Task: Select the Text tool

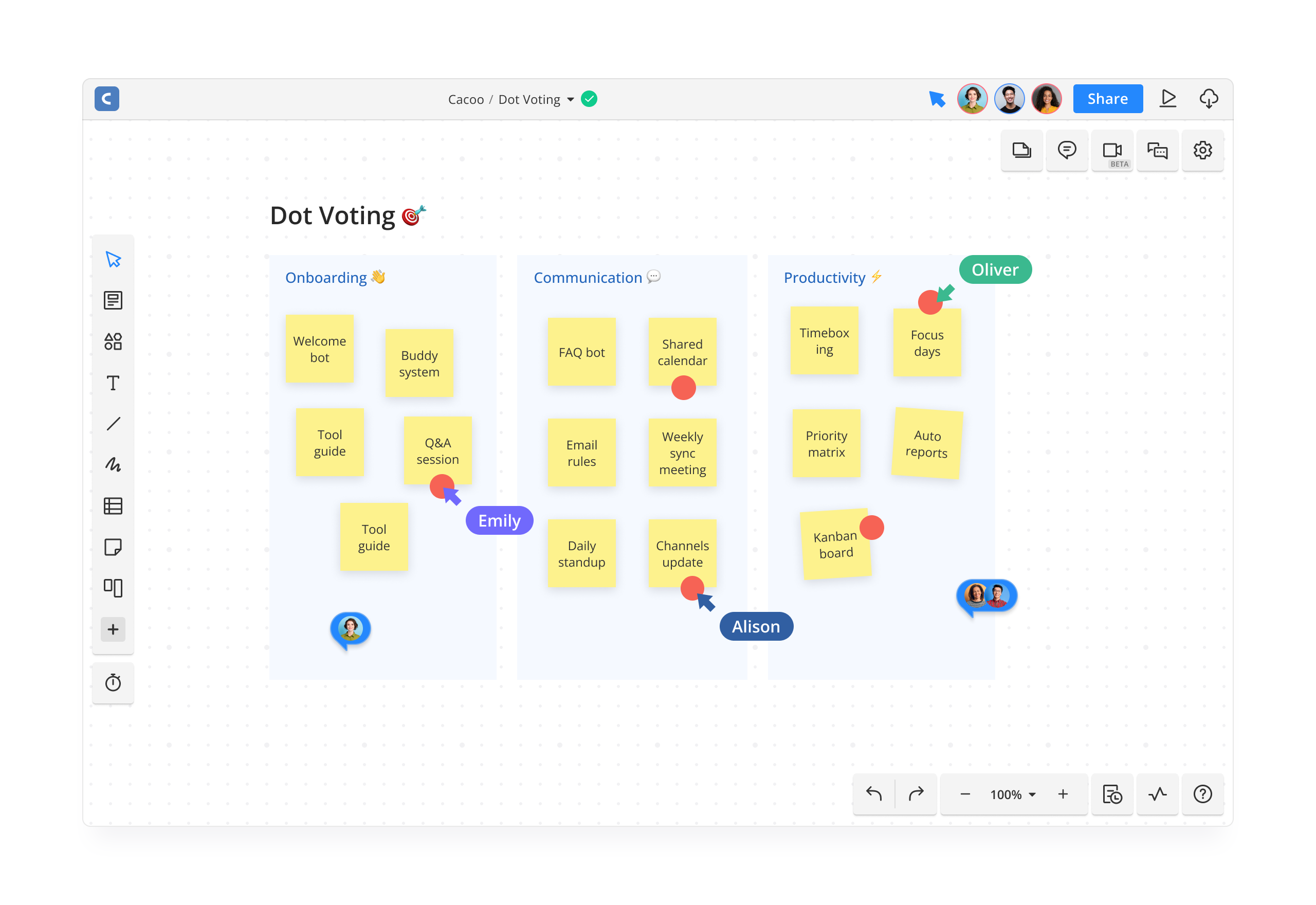Action: click(x=113, y=383)
